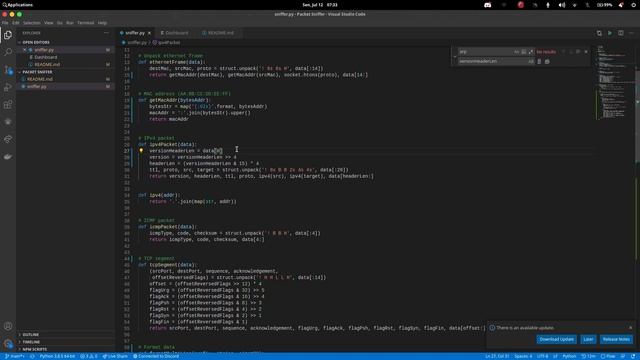Click the git branch main in status bar
Screen dimensions: 640x360
click(14, 356)
